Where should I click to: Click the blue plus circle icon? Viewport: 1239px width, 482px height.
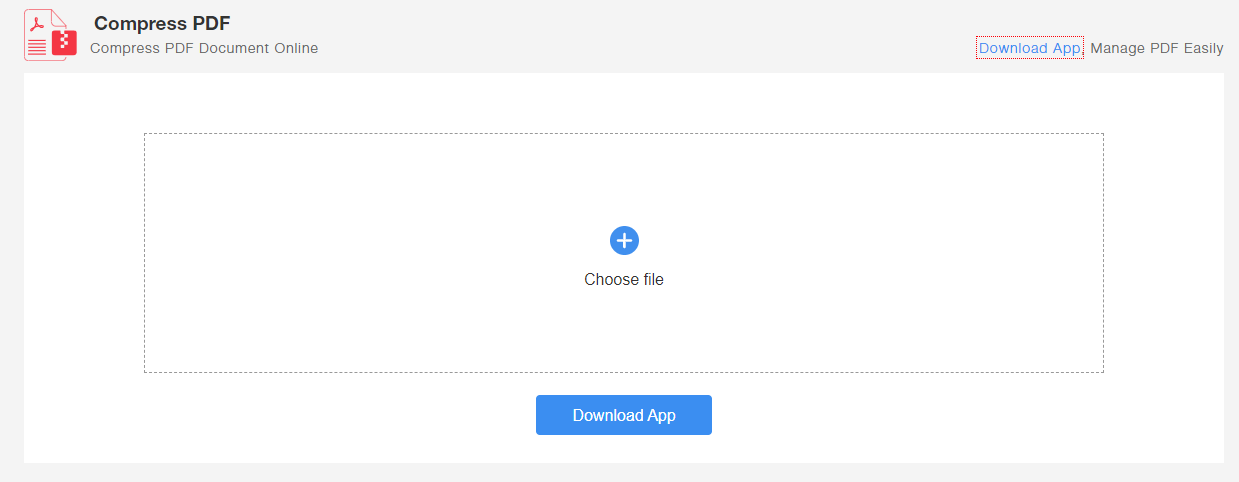[624, 240]
